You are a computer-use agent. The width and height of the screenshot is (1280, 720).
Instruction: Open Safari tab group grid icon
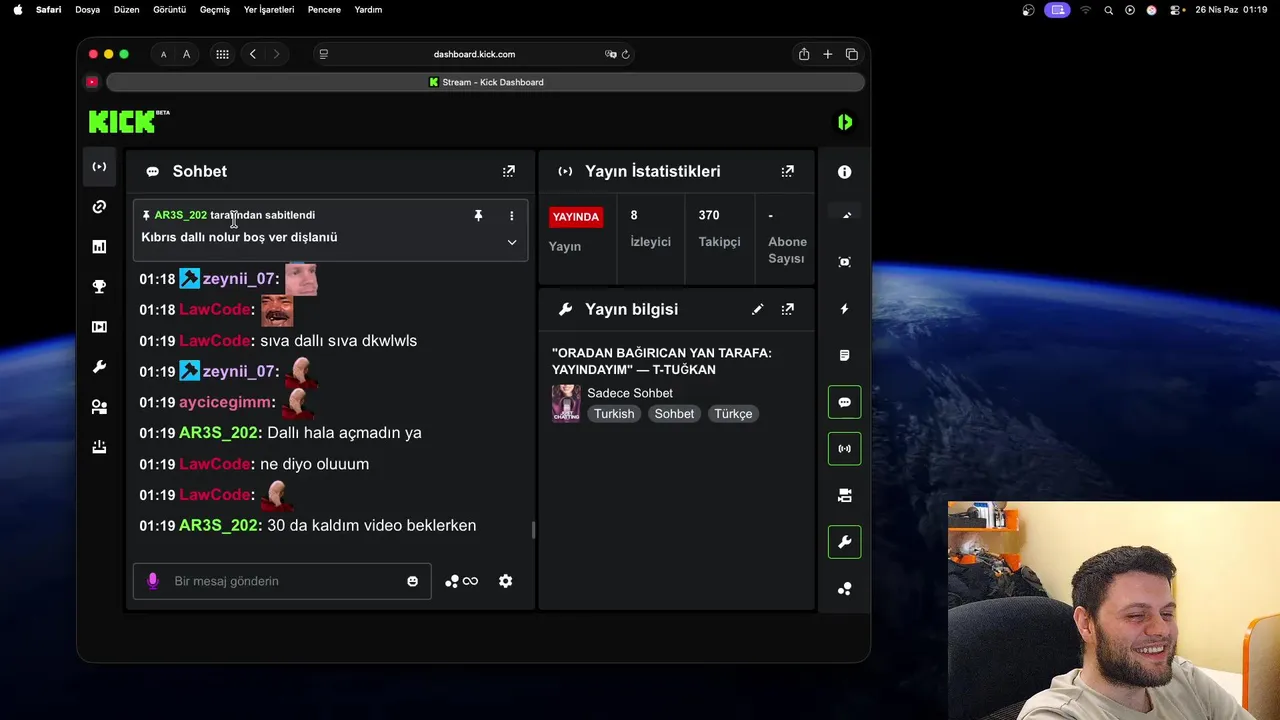pos(222,54)
